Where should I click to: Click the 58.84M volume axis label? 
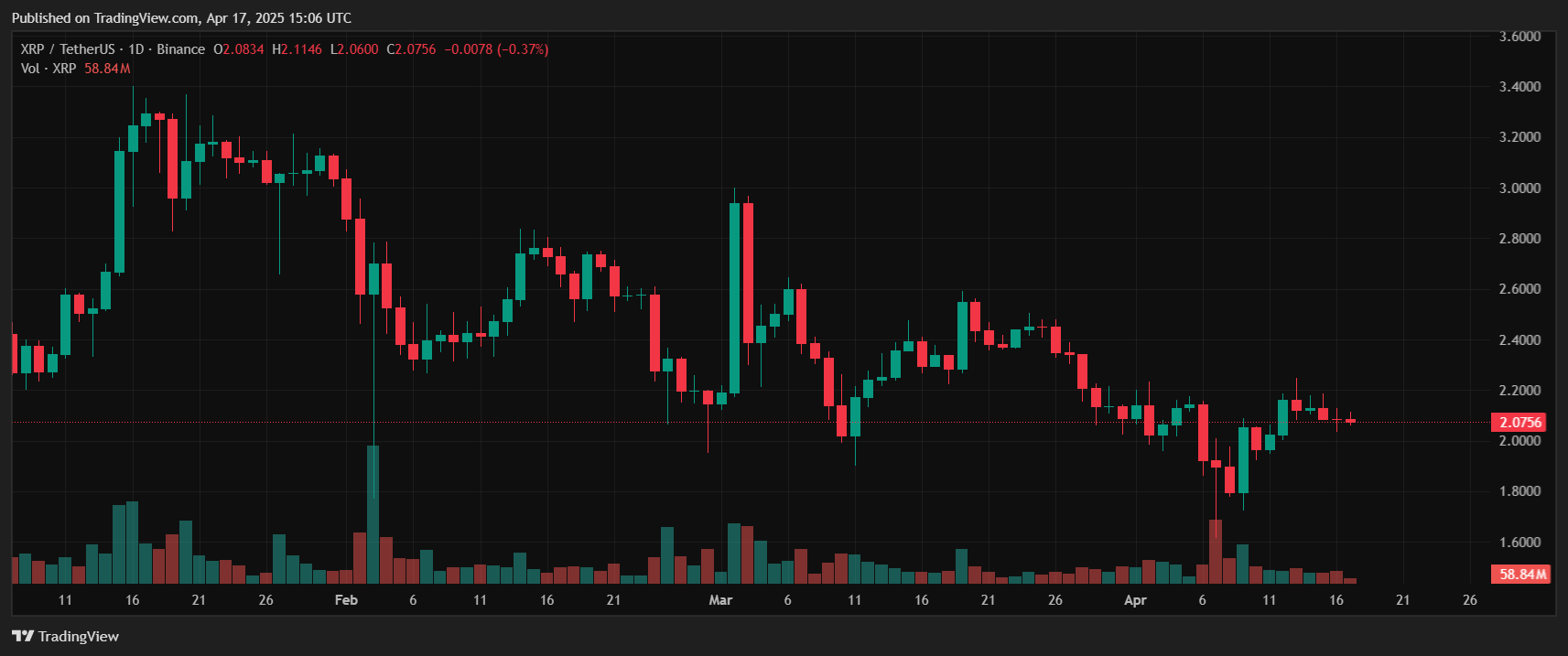click(1521, 575)
